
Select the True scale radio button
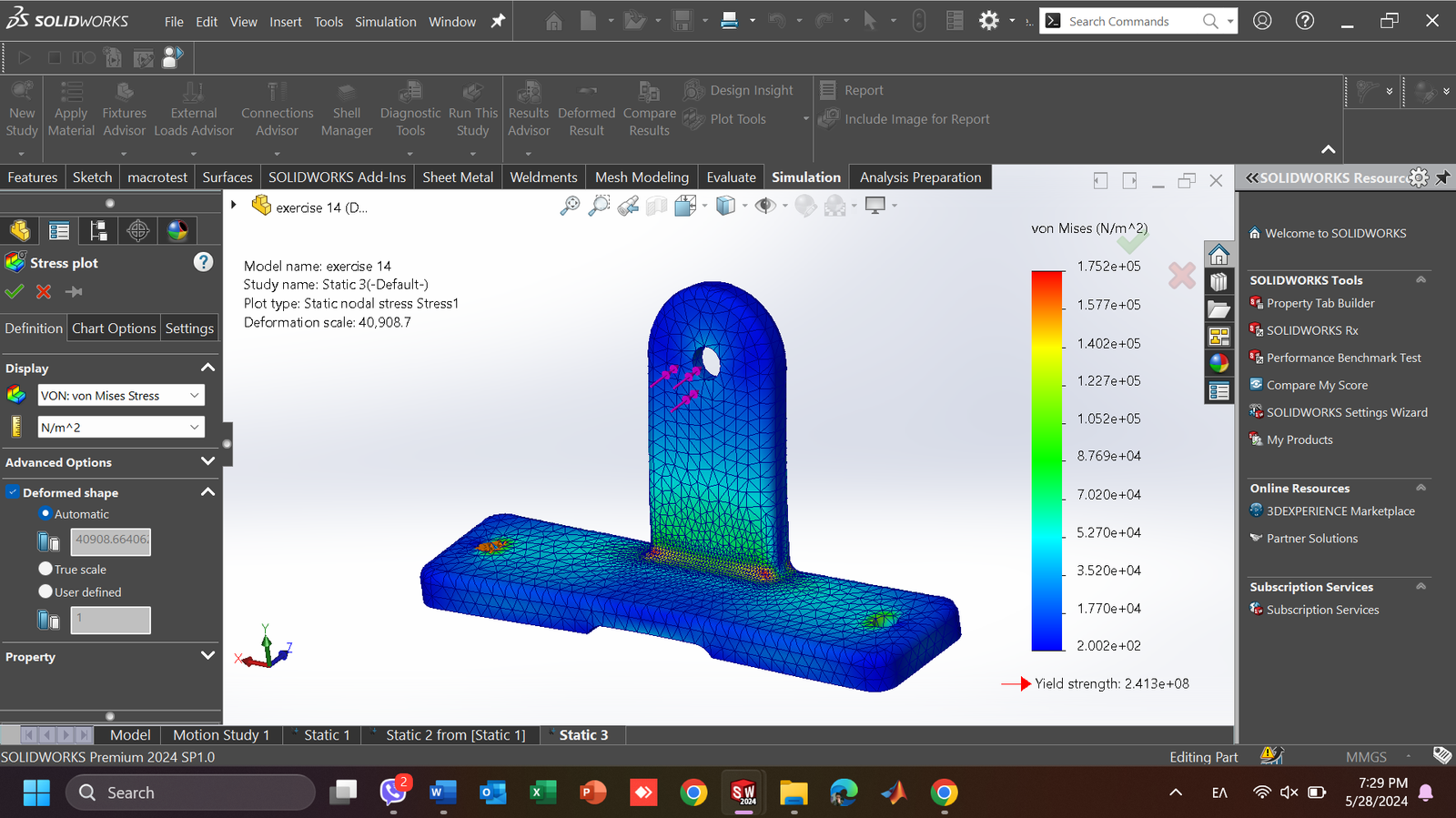click(45, 569)
